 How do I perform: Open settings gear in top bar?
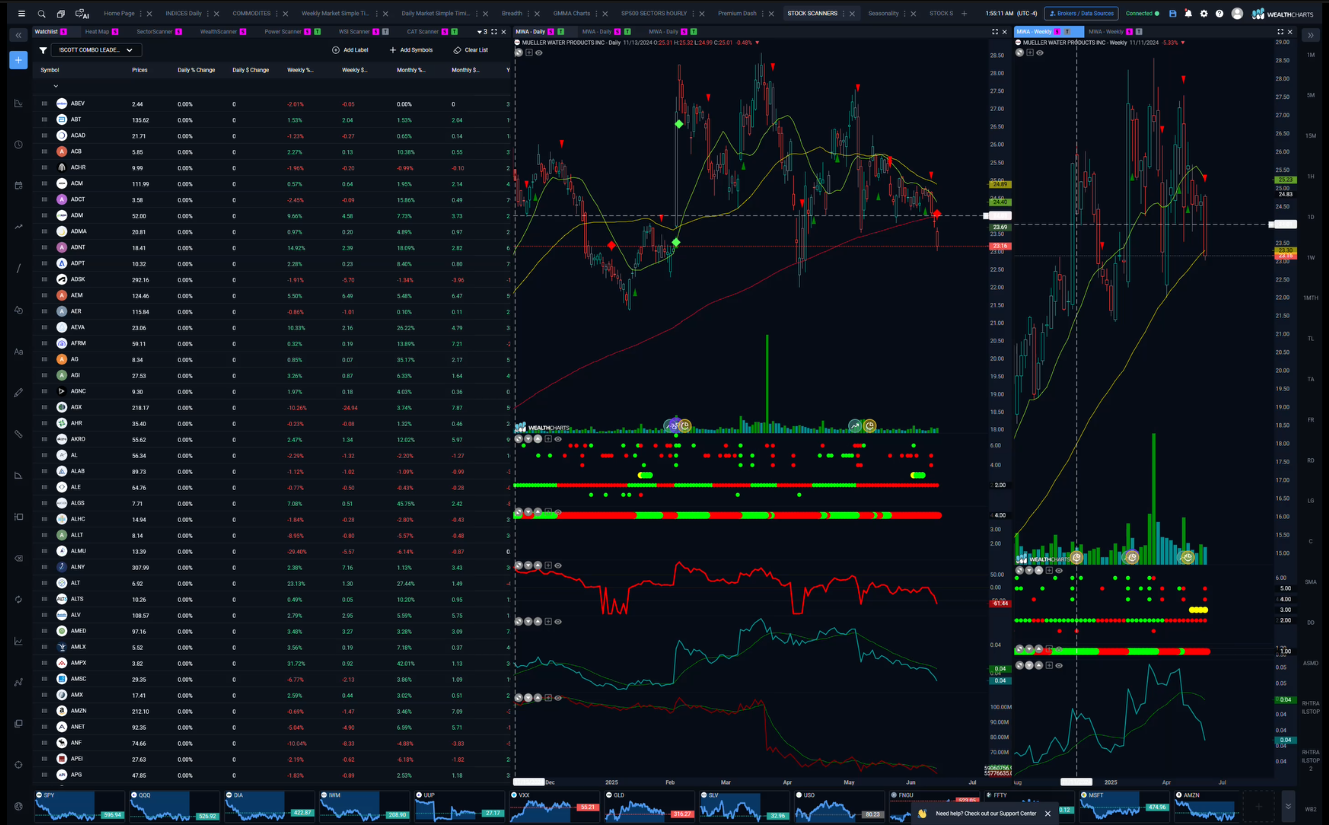(x=1204, y=14)
